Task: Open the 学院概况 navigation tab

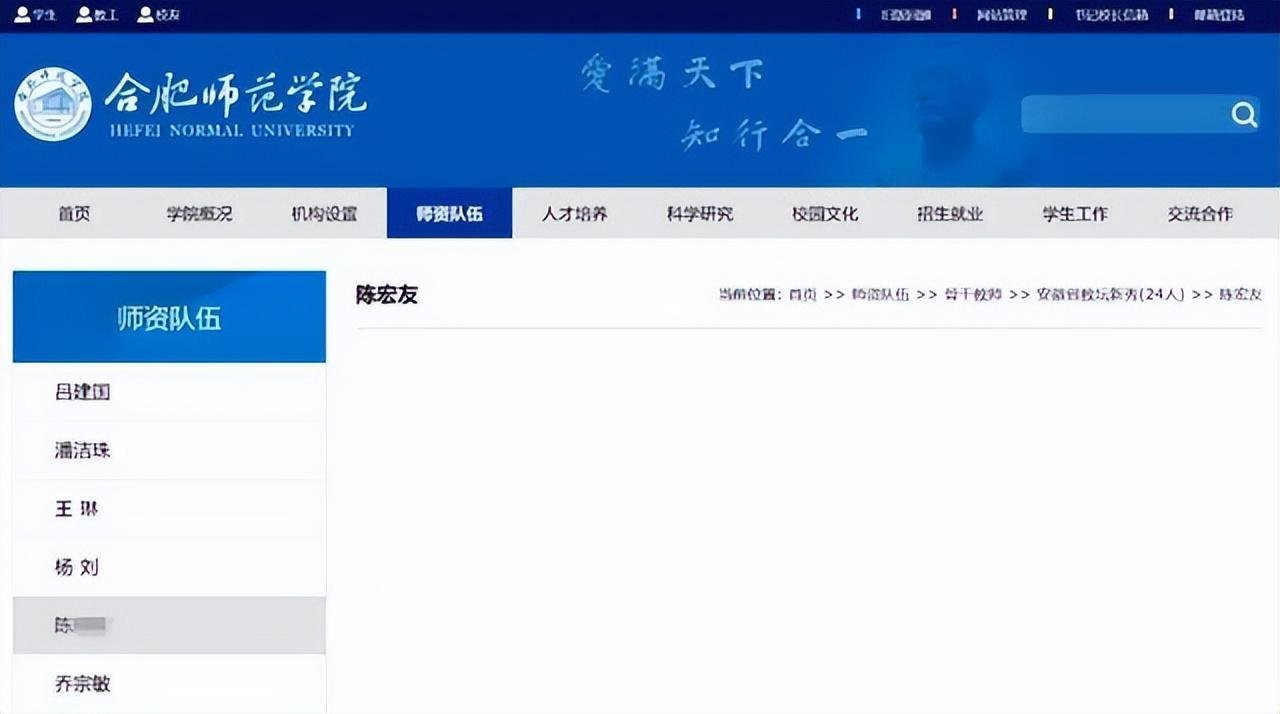Action: coord(199,213)
